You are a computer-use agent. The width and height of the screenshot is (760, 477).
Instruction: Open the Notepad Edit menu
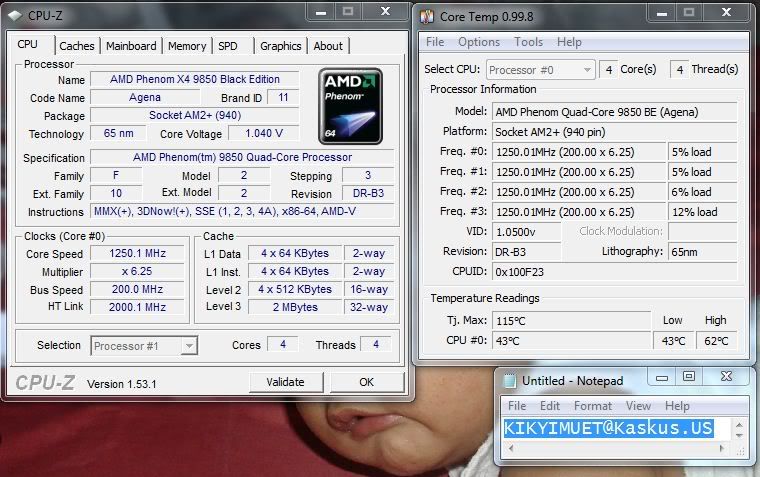550,406
